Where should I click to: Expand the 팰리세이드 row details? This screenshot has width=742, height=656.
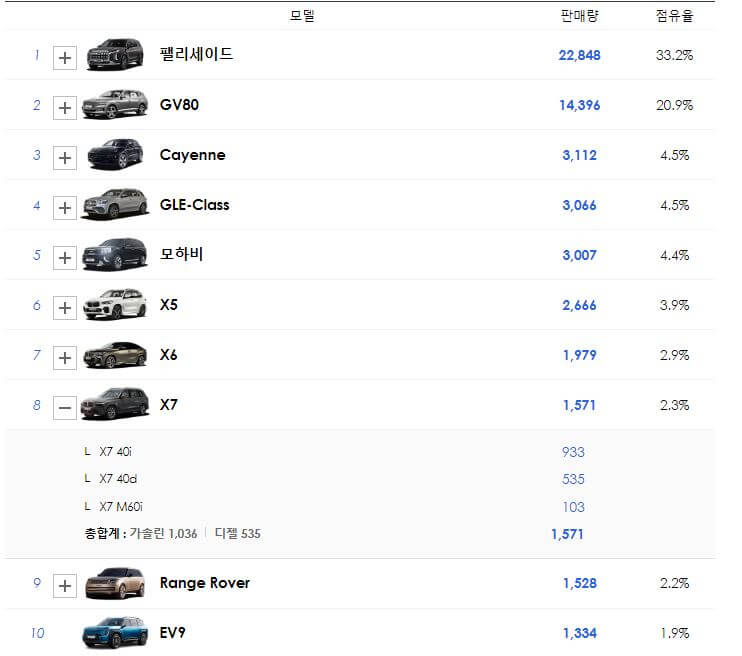point(65,58)
